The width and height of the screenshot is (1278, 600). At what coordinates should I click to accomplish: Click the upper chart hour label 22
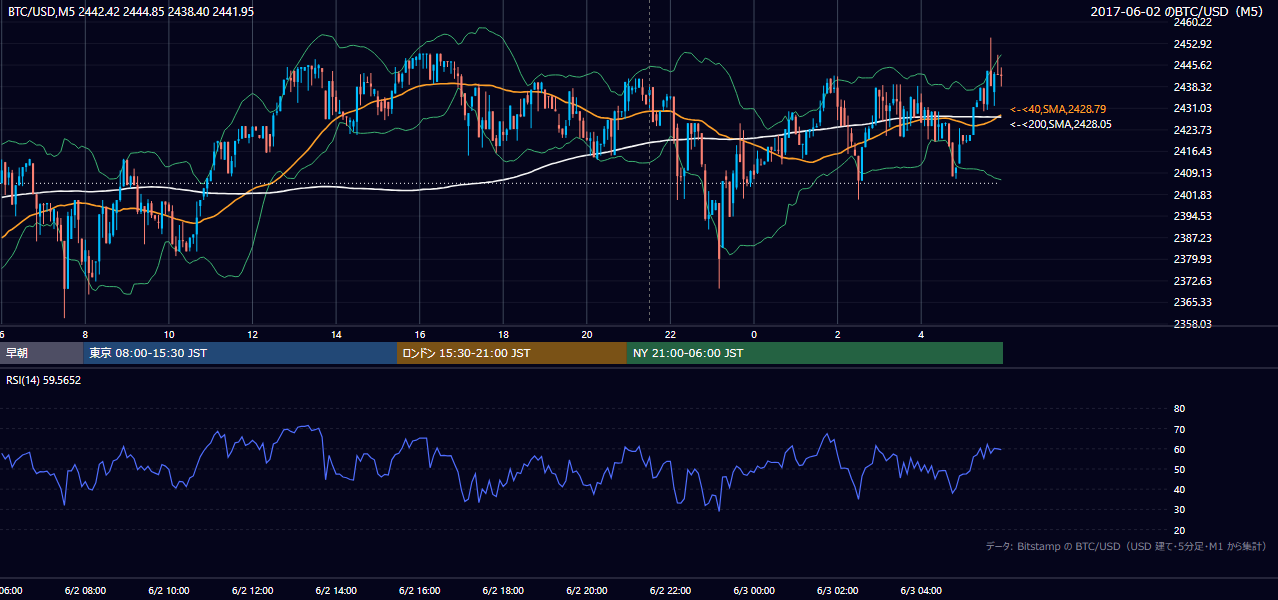pyautogui.click(x=670, y=334)
